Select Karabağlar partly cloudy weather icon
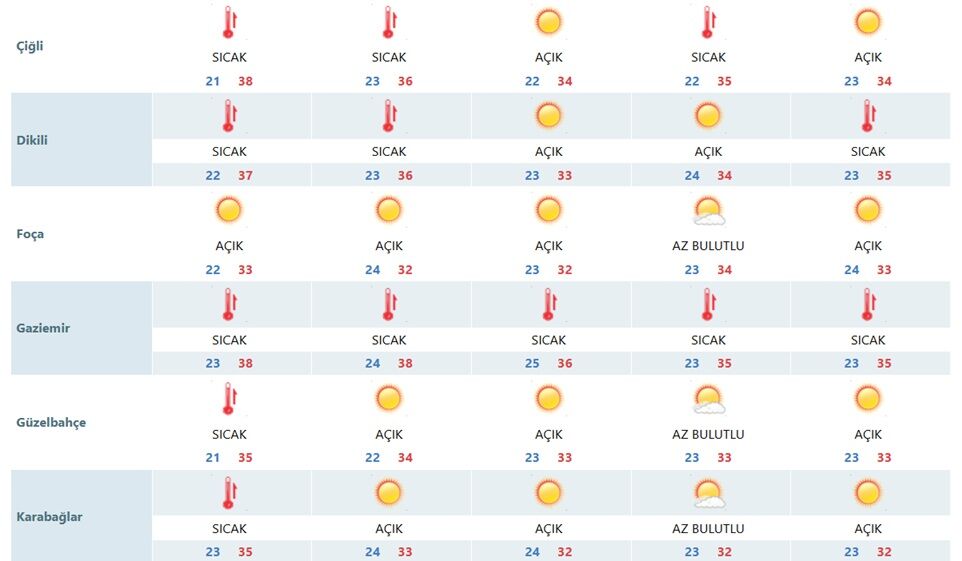This screenshot has height=561, width=962. pyautogui.click(x=709, y=493)
